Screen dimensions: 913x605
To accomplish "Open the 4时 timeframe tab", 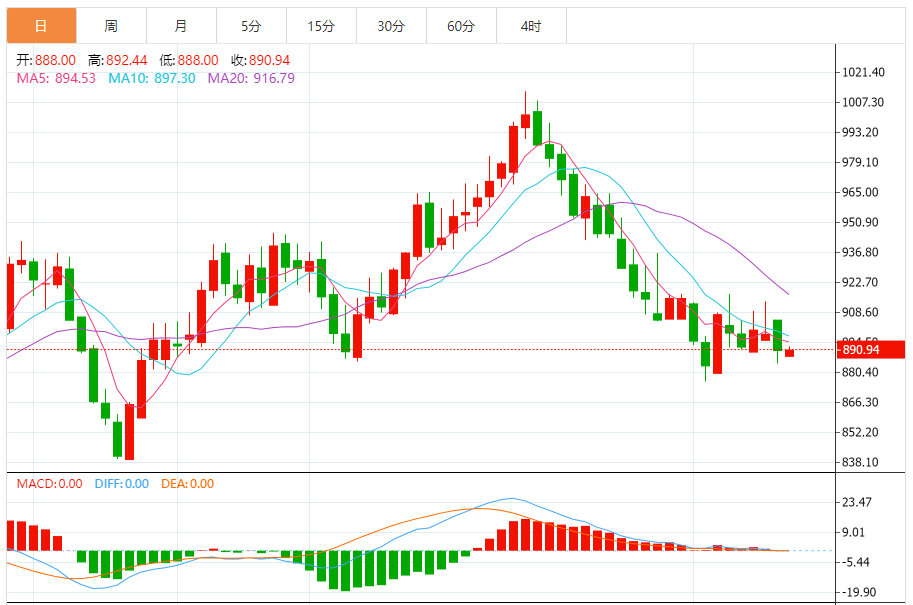I will point(530,26).
